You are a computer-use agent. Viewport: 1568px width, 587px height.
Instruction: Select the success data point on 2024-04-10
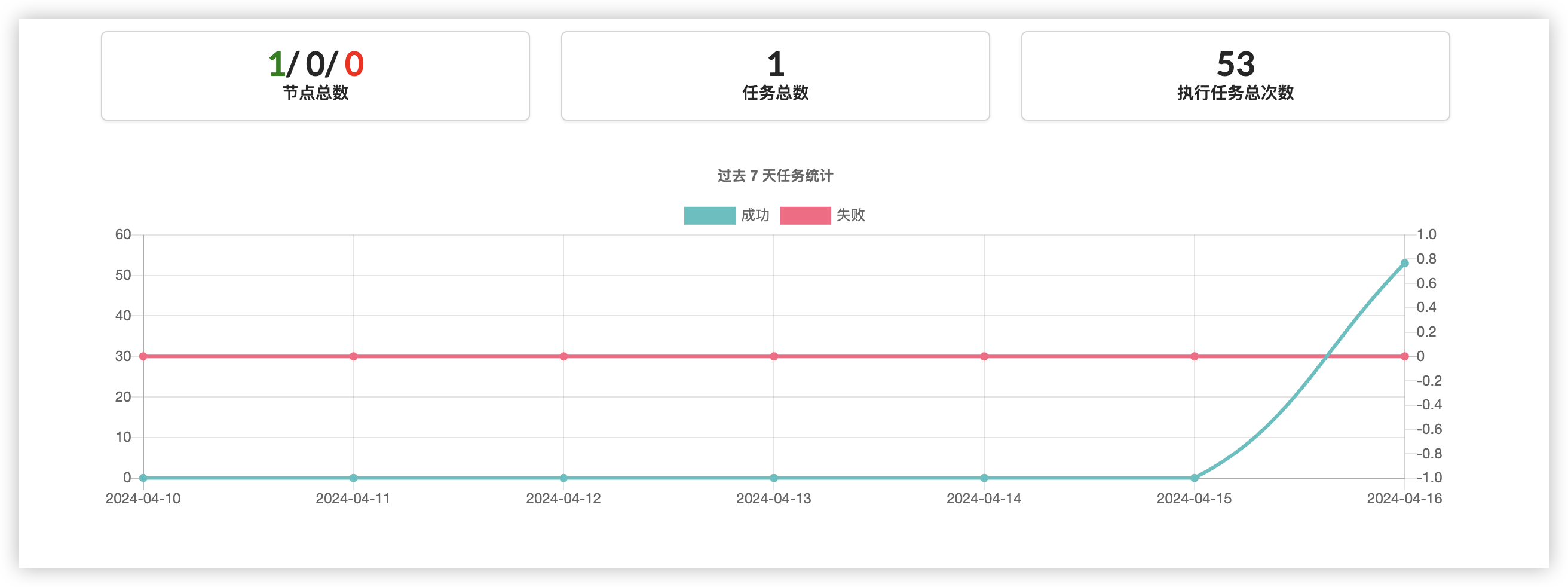point(143,478)
